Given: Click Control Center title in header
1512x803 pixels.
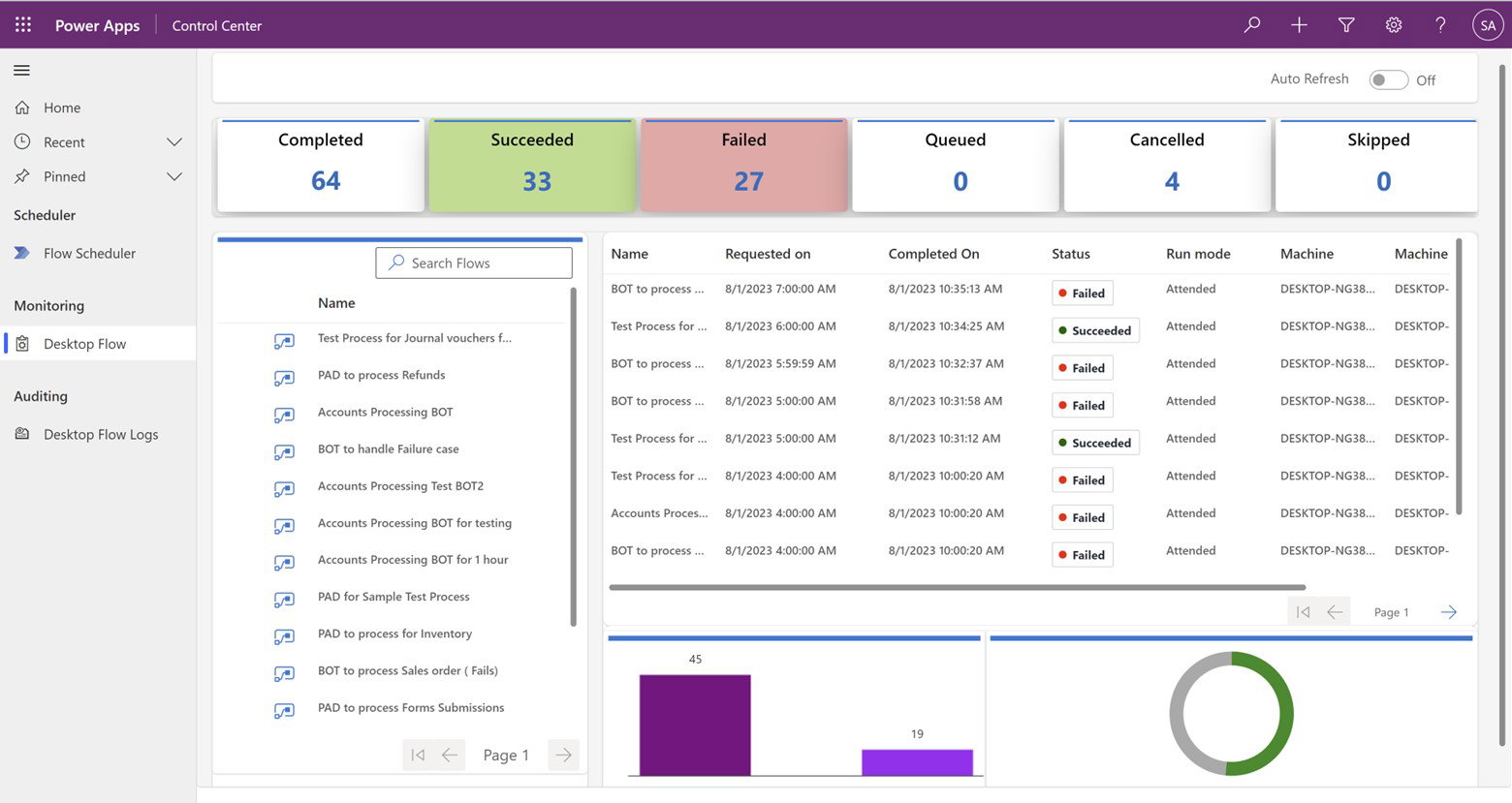Looking at the screenshot, I should [x=217, y=26].
